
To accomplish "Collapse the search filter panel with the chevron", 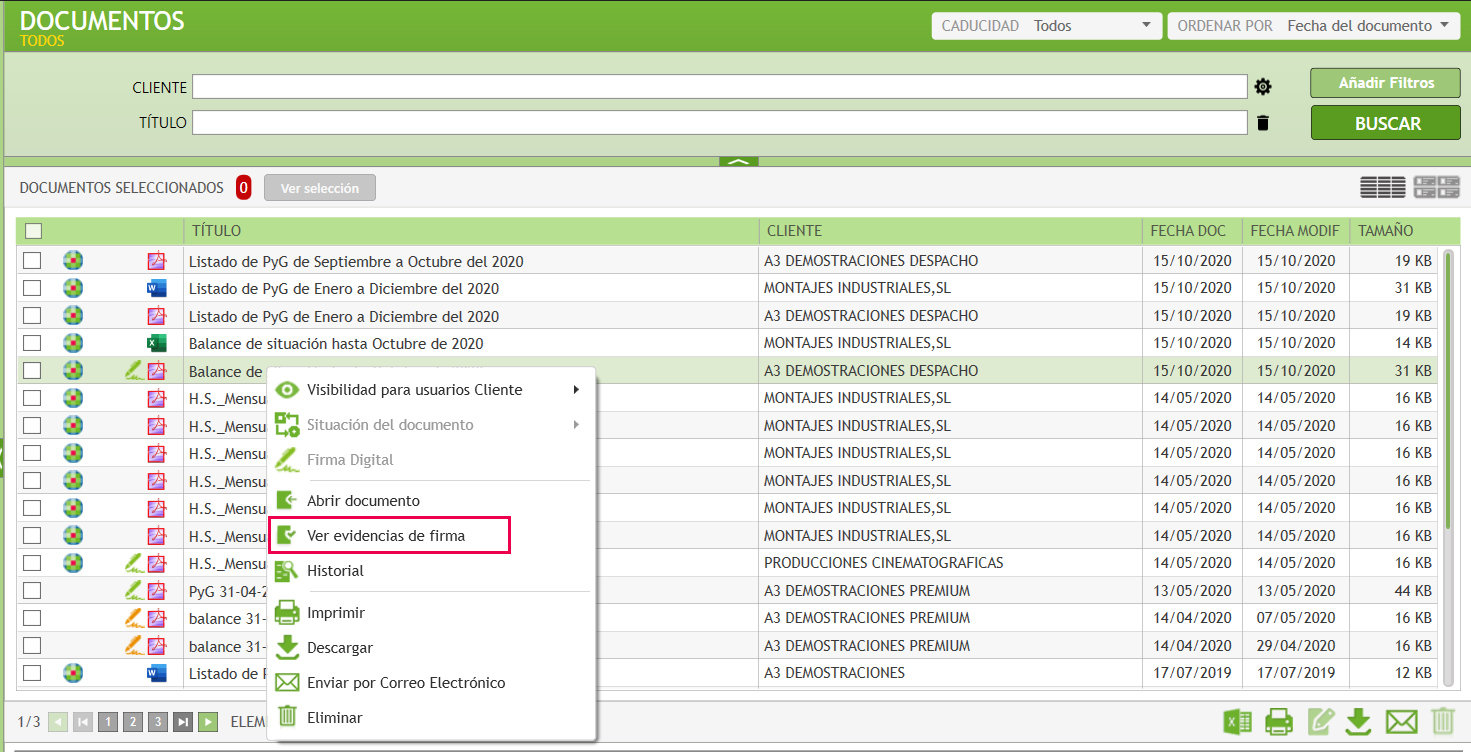I will tap(739, 161).
